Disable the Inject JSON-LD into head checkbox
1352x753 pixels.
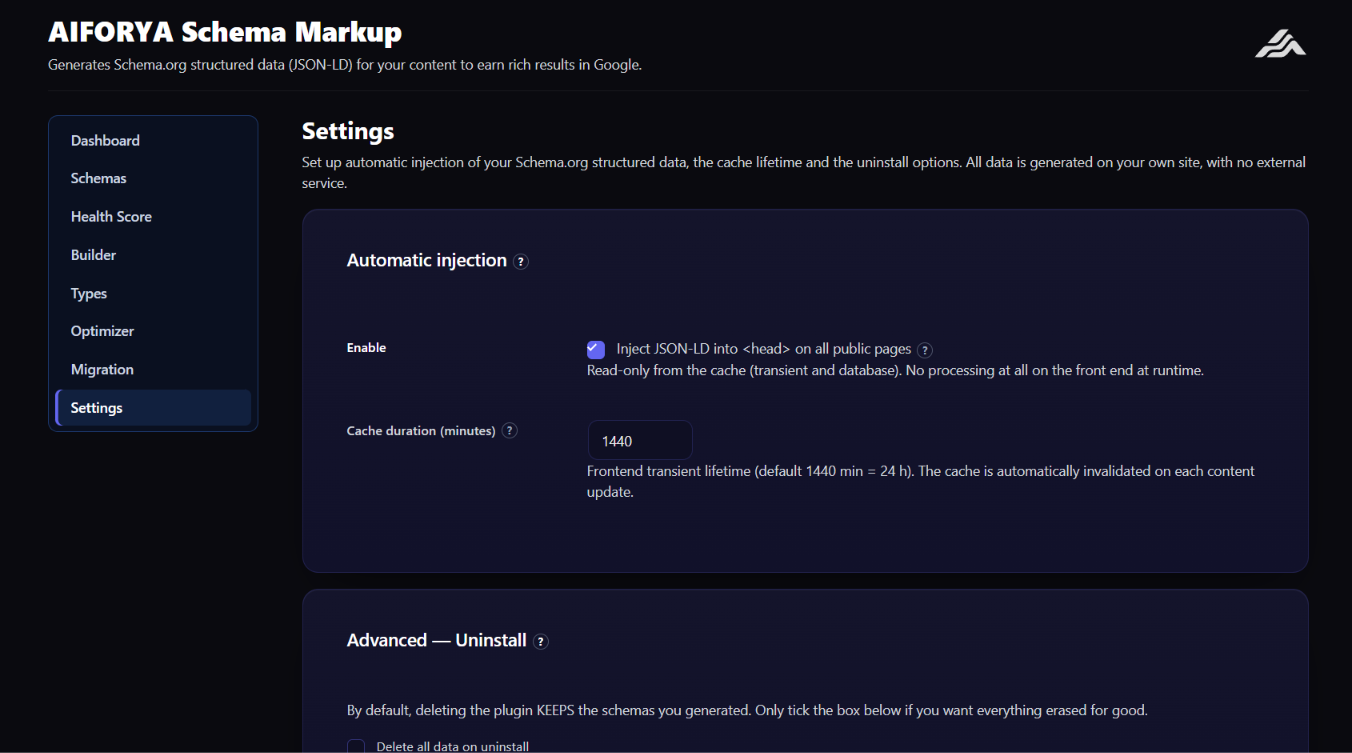point(596,349)
